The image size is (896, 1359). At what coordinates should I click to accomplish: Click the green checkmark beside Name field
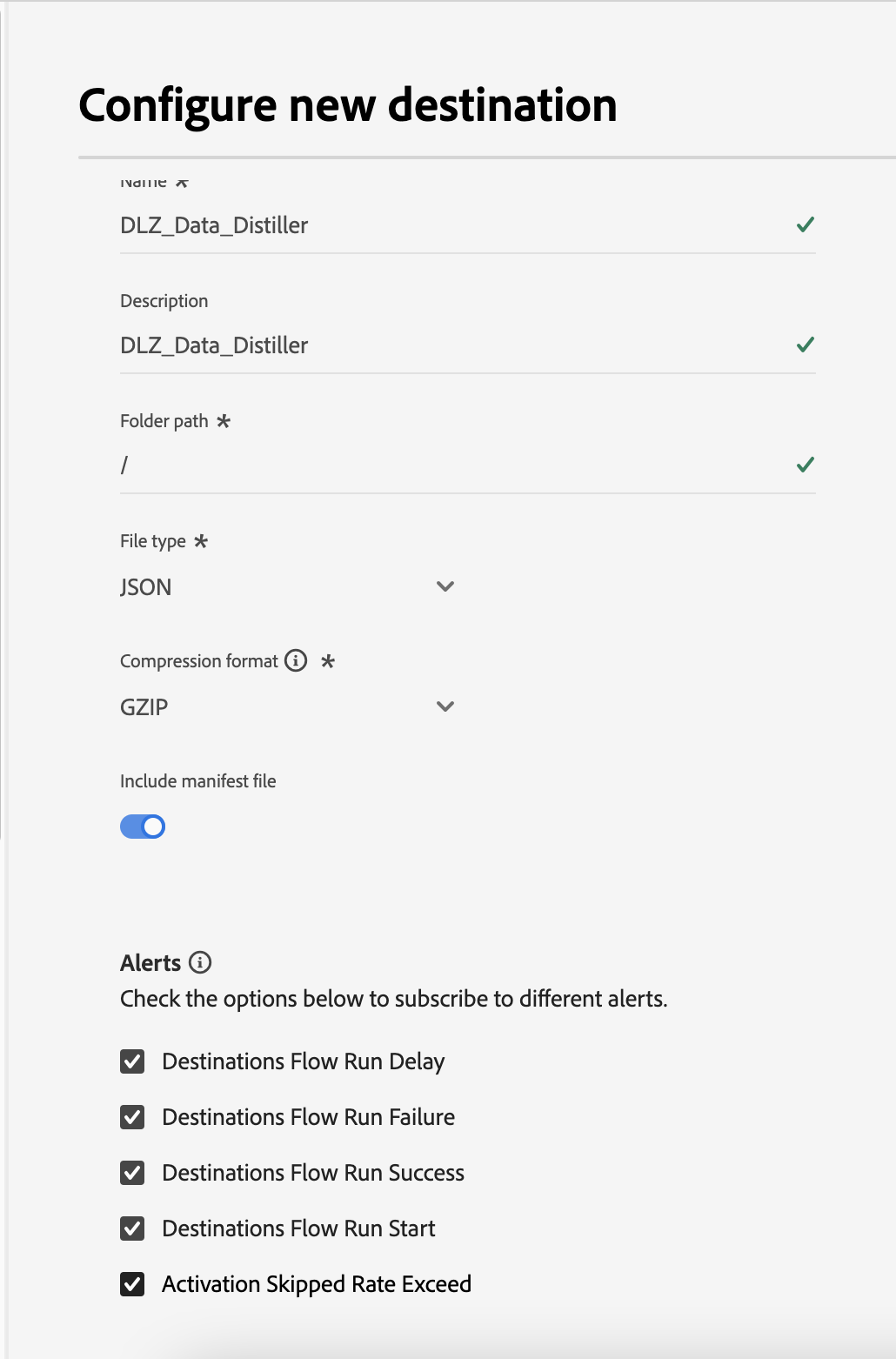[806, 224]
